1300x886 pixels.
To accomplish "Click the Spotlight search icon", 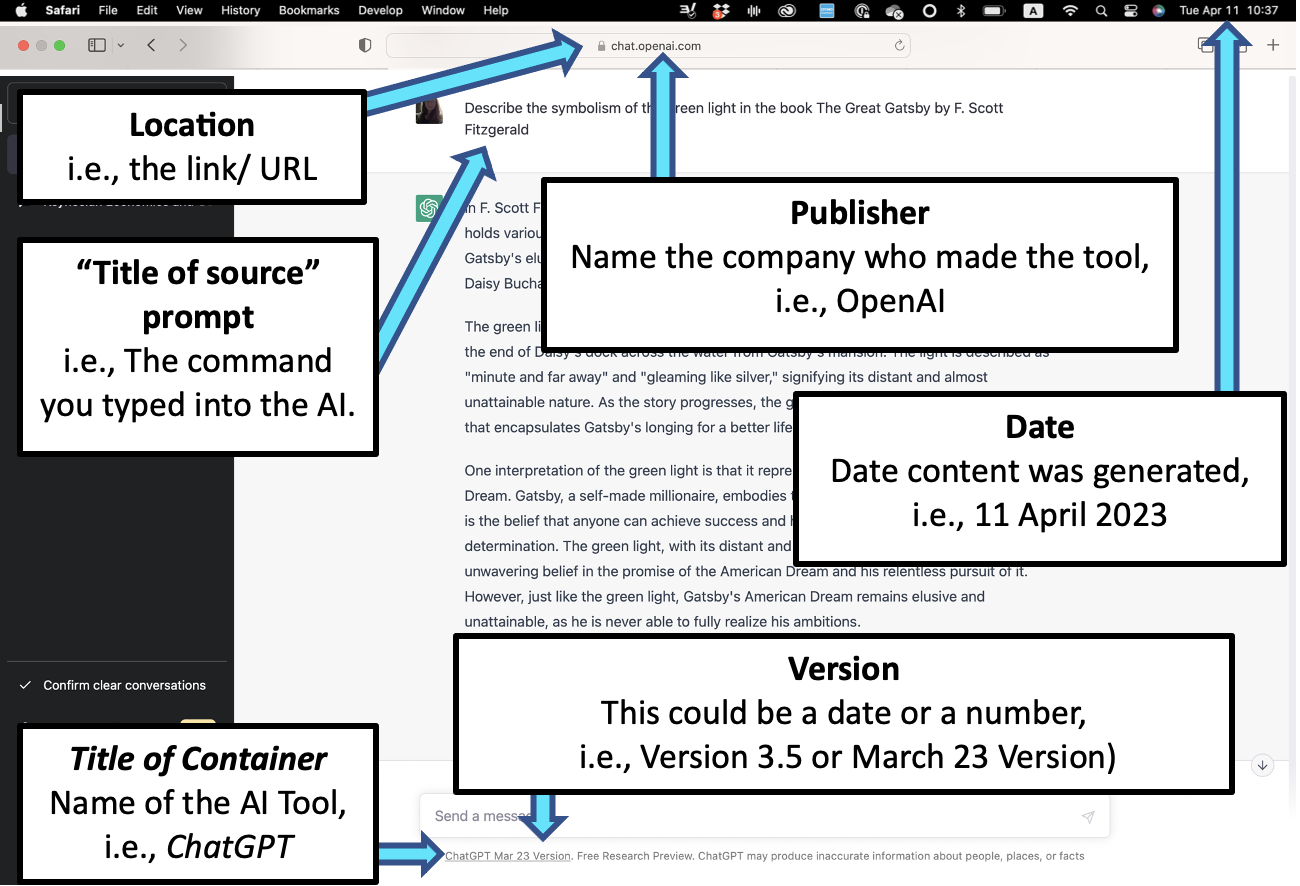I will (x=1101, y=11).
